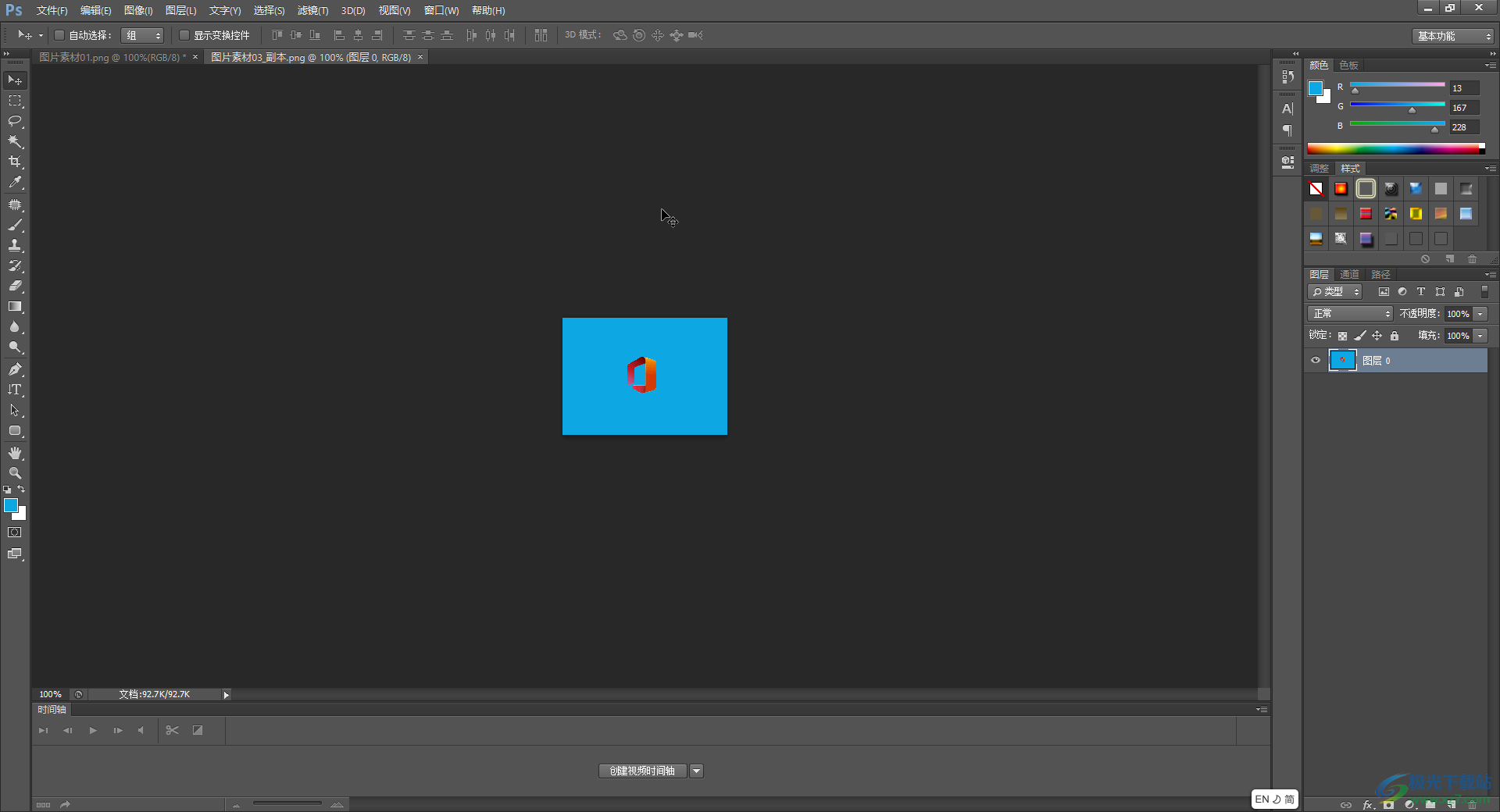This screenshot has height=812, width=1500.
Task: Select the Clone Stamp tool
Action: click(15, 246)
